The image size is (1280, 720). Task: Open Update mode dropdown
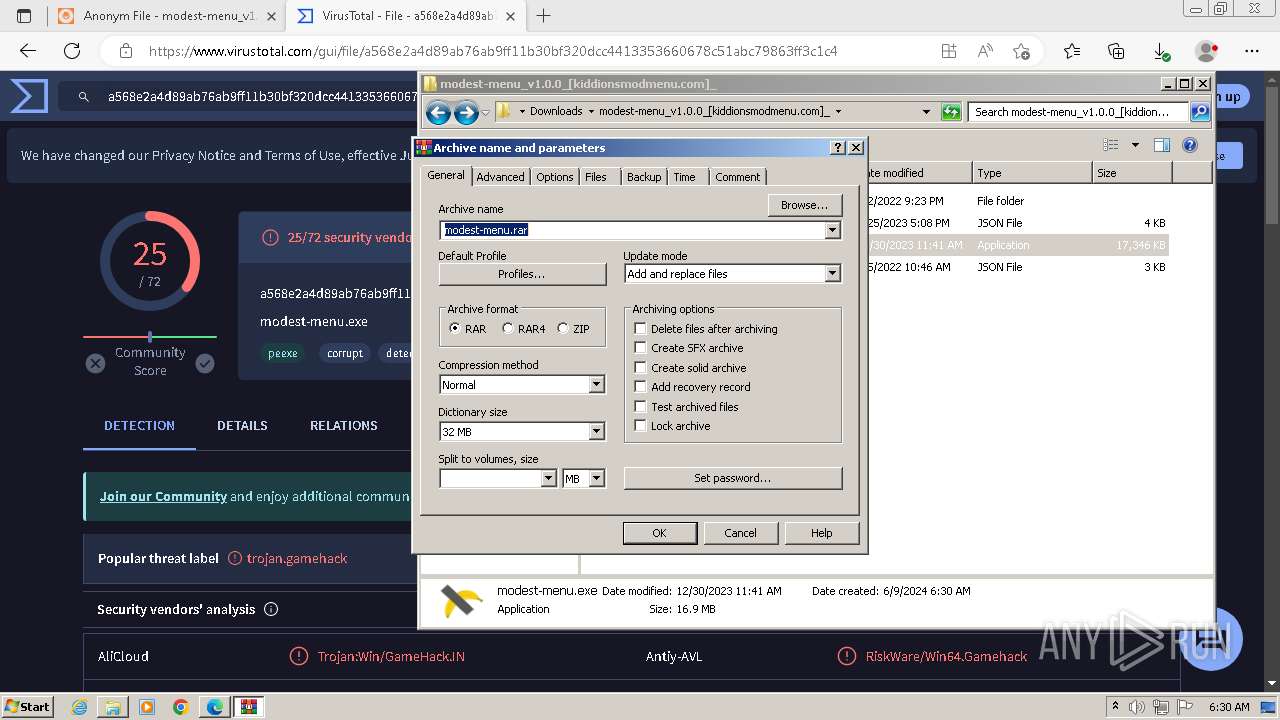(x=833, y=274)
